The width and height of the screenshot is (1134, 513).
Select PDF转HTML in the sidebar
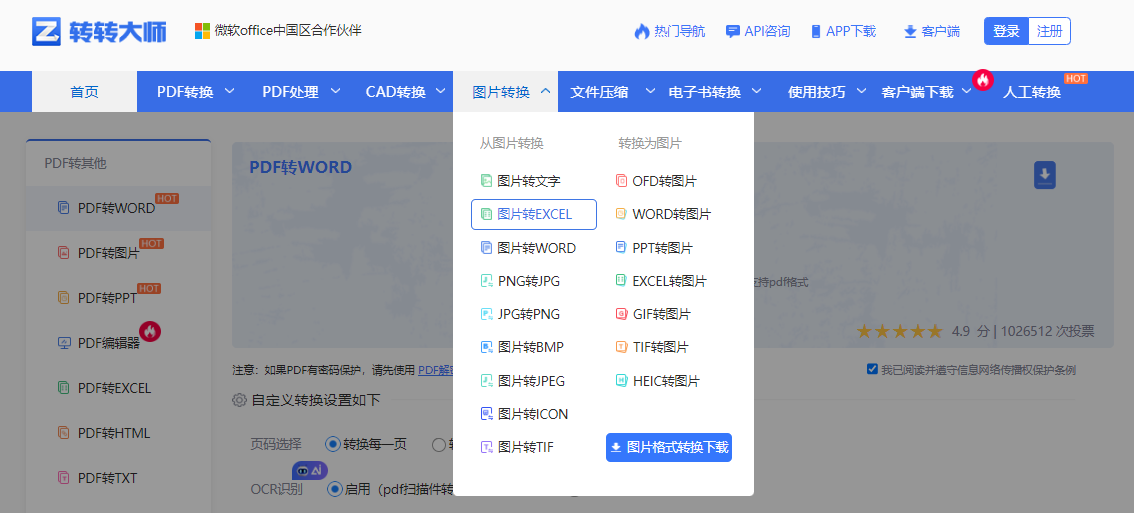tap(119, 433)
